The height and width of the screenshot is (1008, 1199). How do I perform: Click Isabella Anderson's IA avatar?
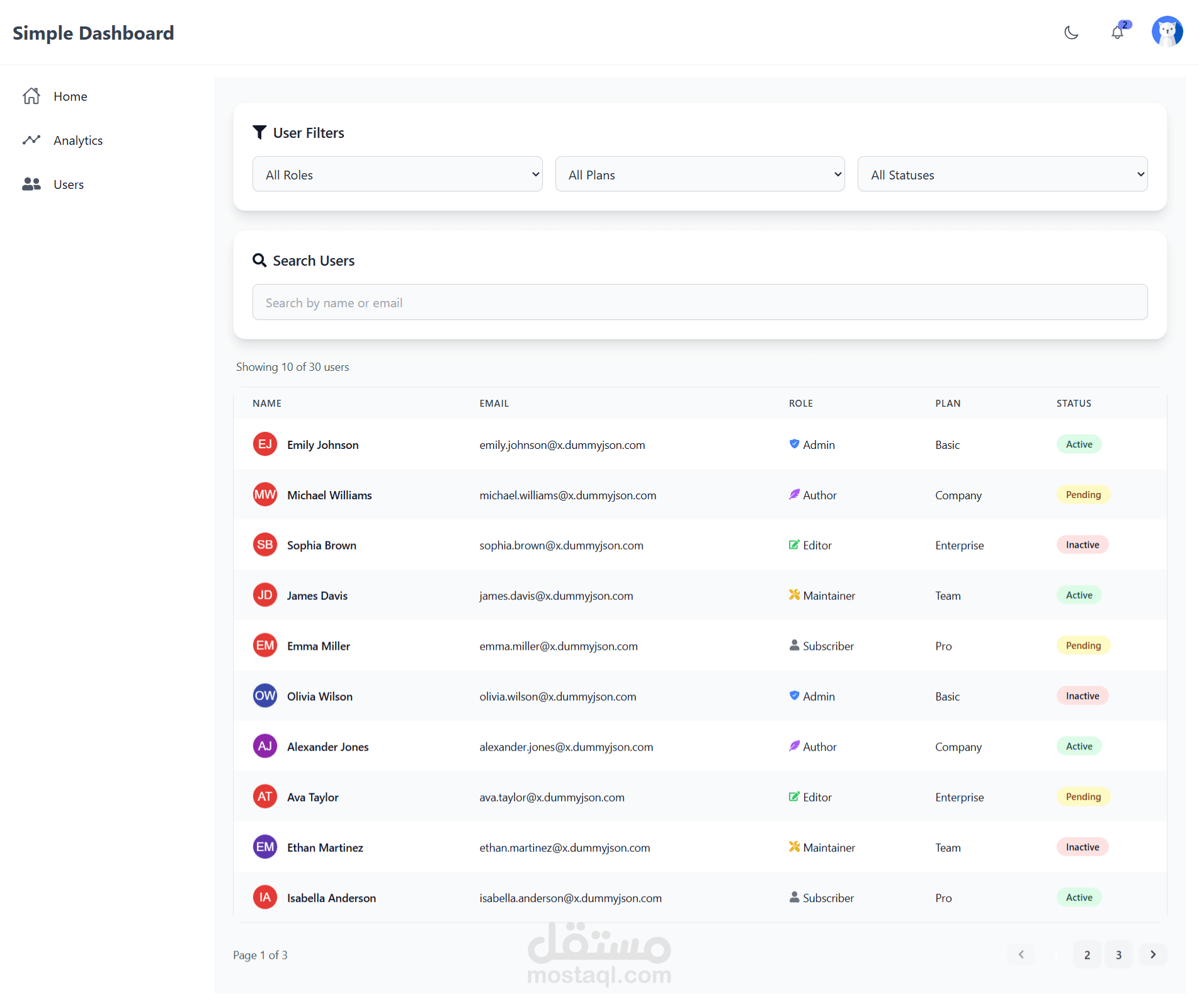(265, 897)
